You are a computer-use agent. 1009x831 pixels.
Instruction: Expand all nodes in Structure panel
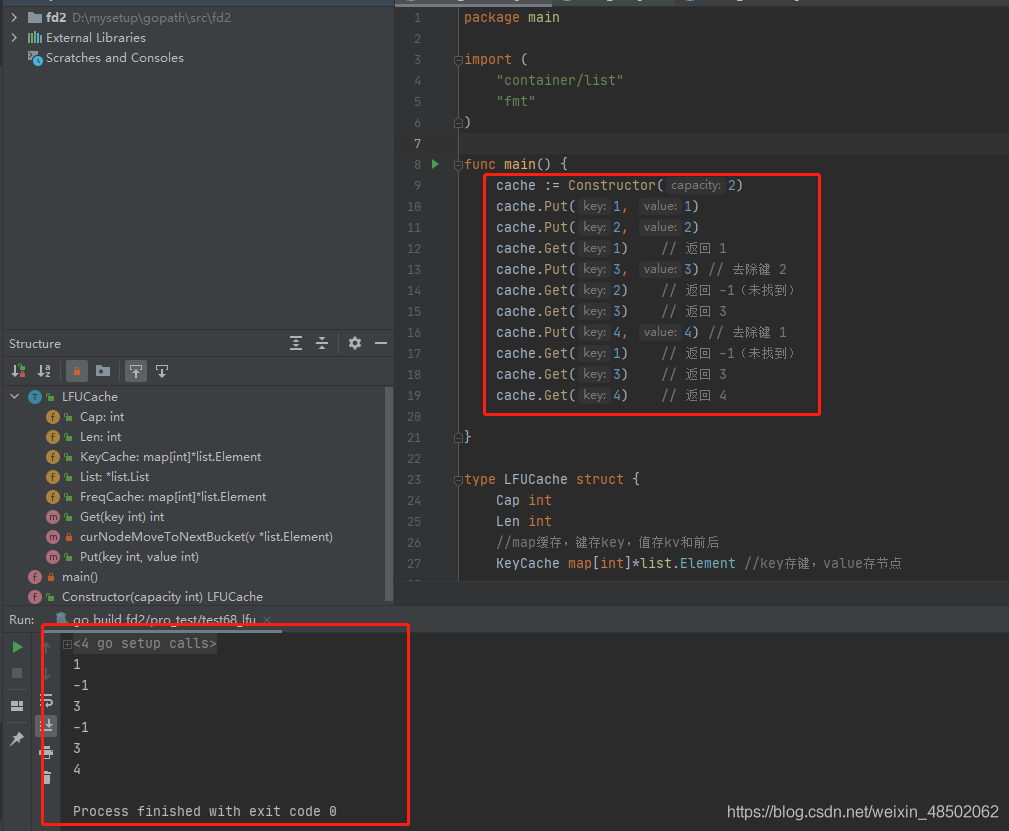pos(296,343)
